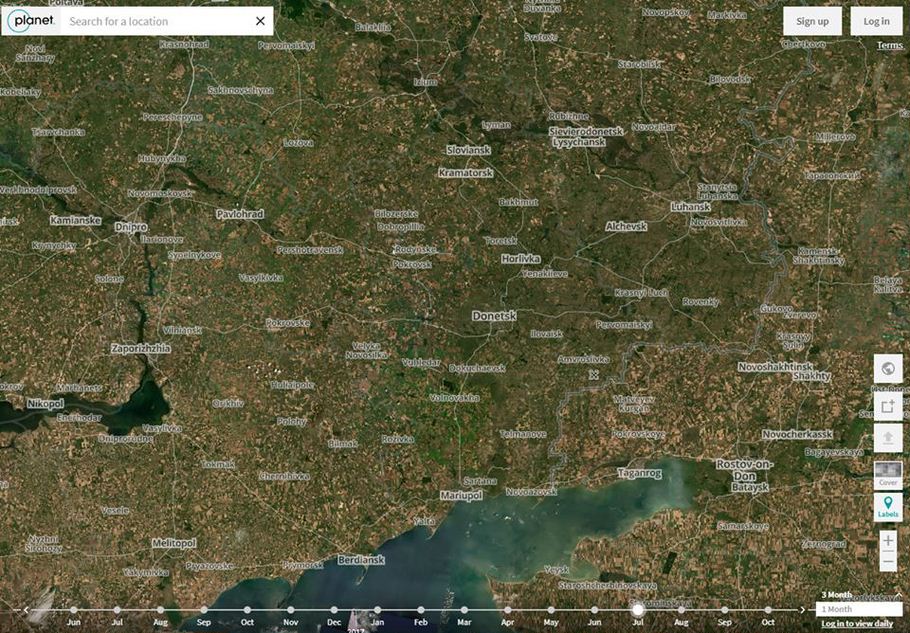The height and width of the screenshot is (633, 910).
Task: Open Log in to view daily link
Action: click(x=857, y=624)
